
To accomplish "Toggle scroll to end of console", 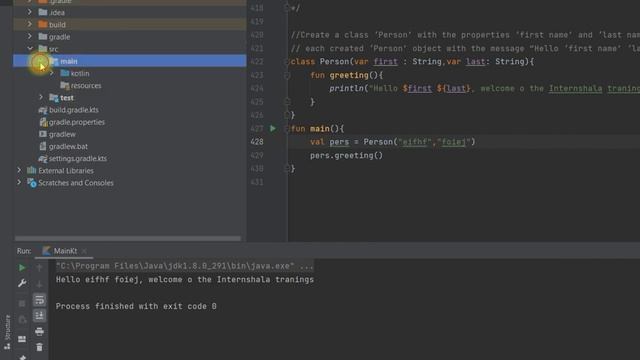I will (39, 316).
